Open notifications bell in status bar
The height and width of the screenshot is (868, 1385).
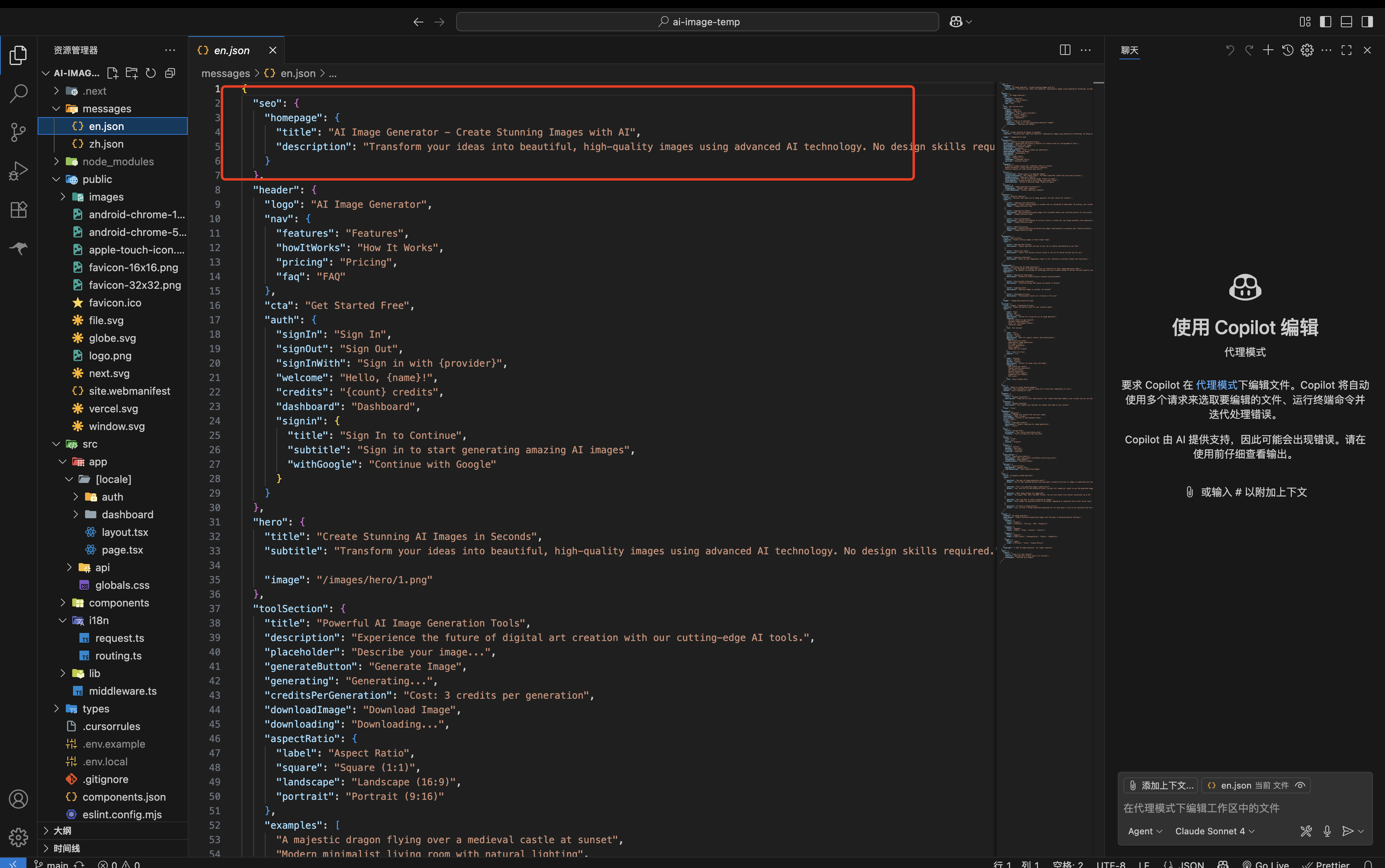coord(1368,864)
